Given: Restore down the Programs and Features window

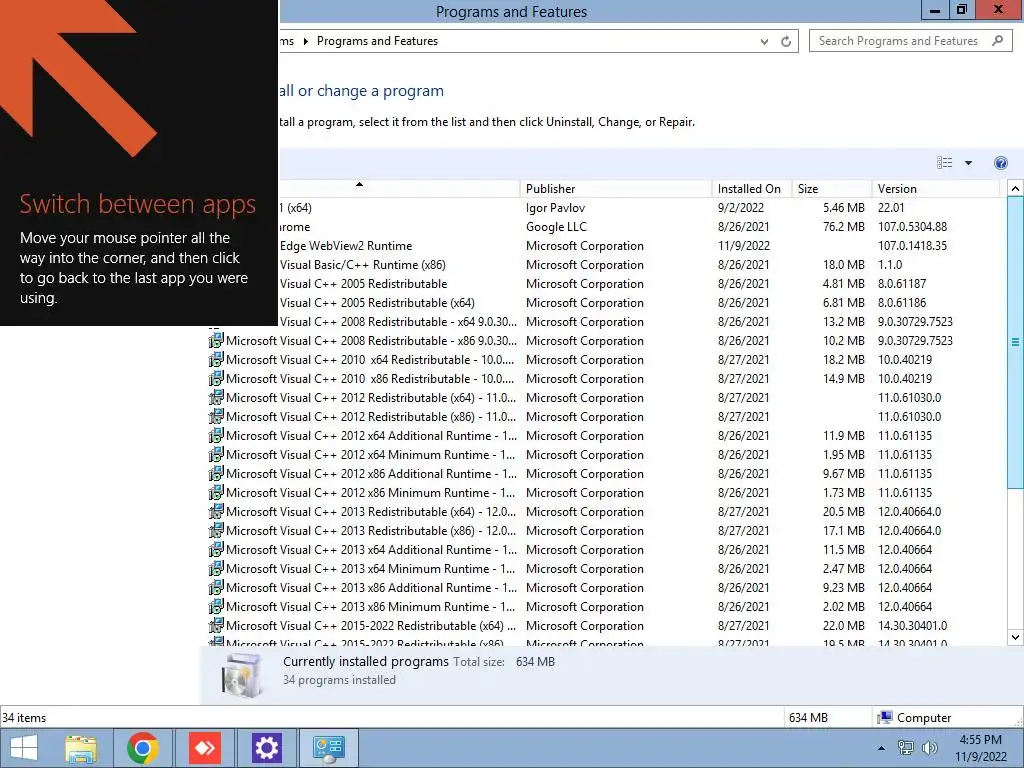Looking at the screenshot, I should 962,10.
